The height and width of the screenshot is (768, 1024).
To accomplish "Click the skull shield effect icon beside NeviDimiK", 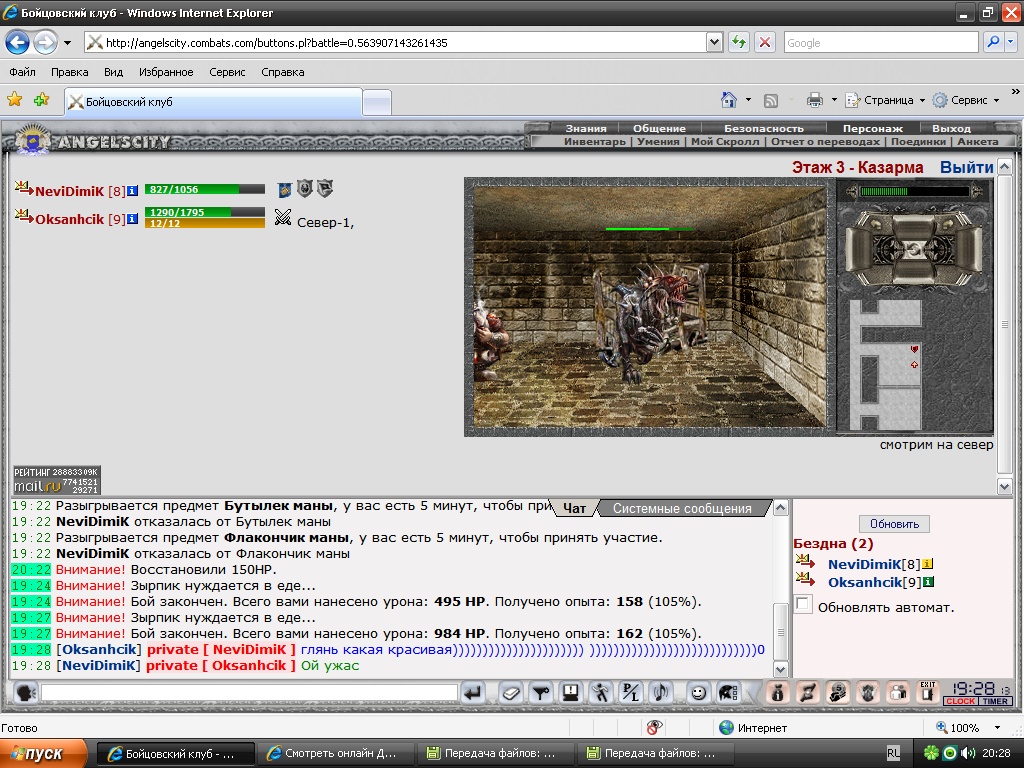I will click(x=304, y=189).
